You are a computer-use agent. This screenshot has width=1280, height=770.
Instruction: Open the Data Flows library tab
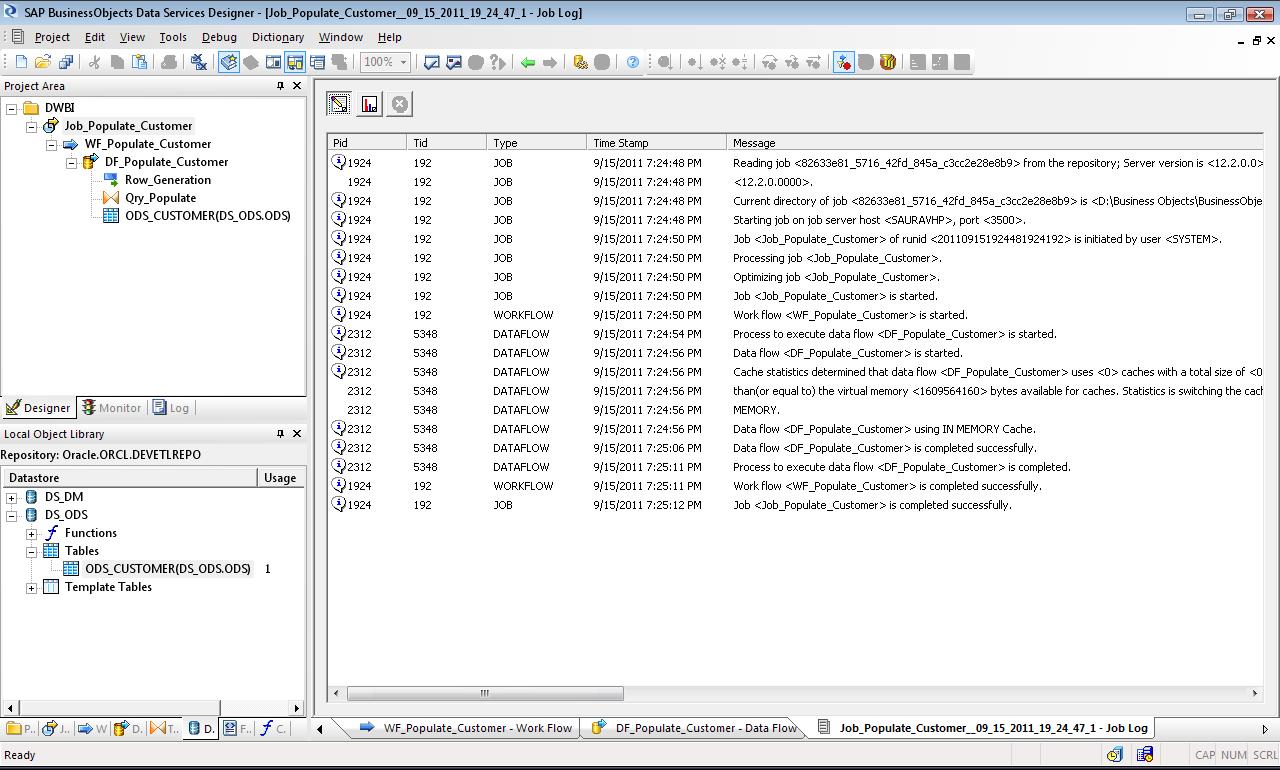point(128,729)
